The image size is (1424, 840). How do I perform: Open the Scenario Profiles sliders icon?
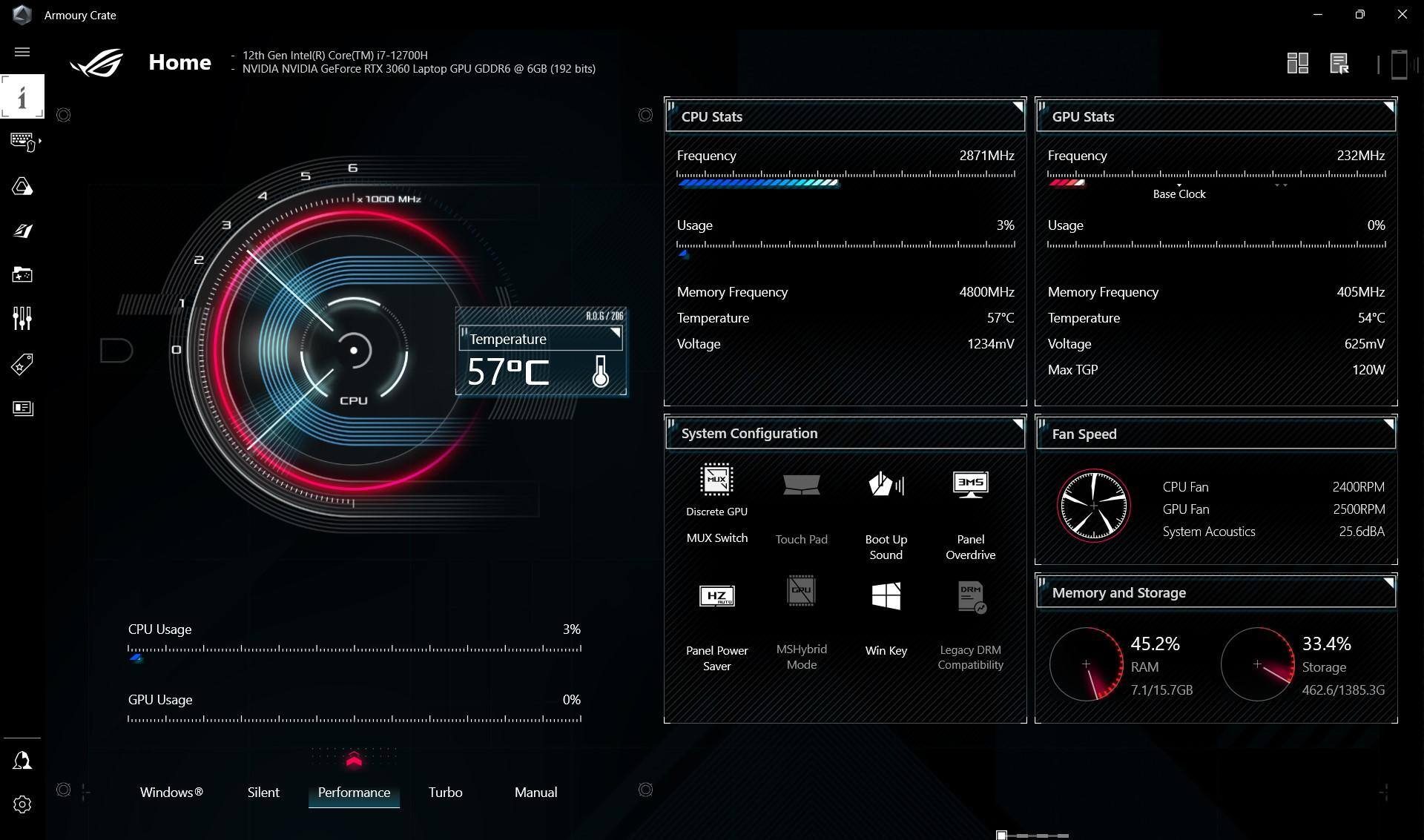[x=22, y=319]
